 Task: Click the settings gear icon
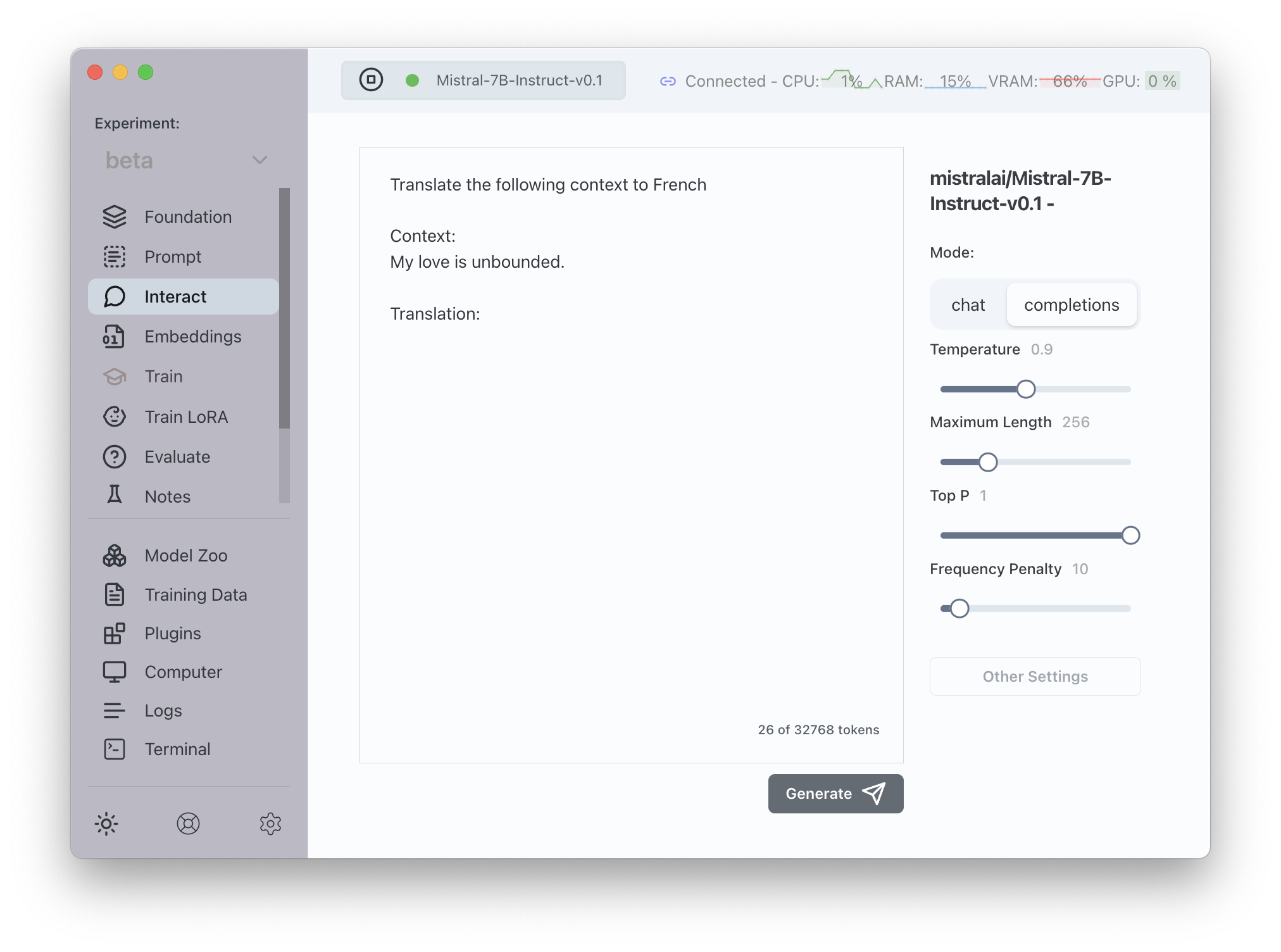tap(270, 824)
